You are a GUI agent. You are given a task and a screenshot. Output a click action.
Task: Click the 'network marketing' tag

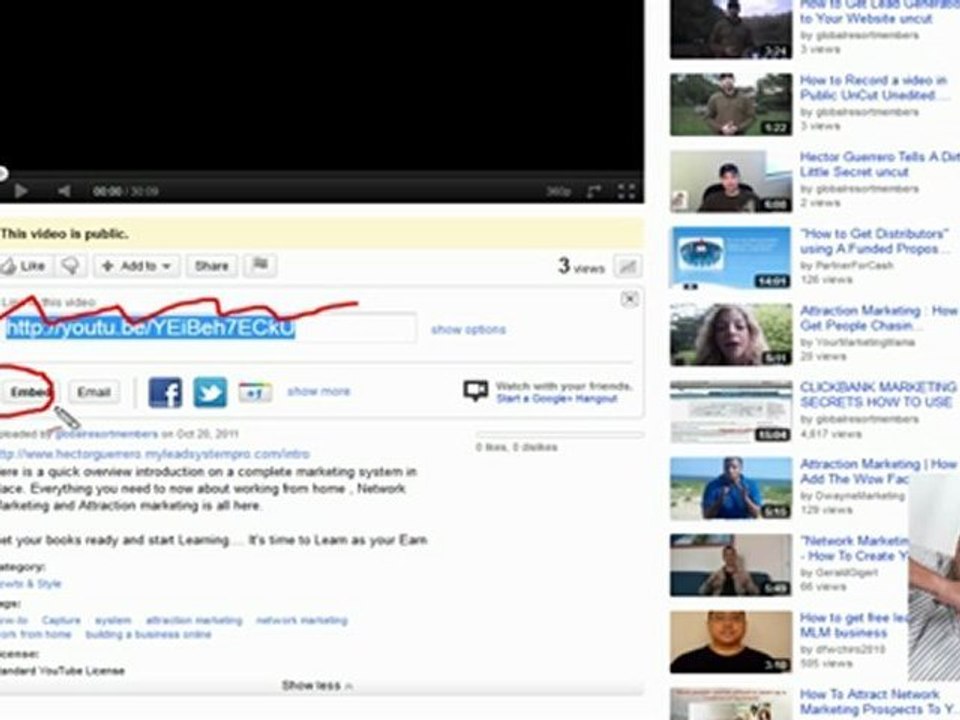[x=302, y=620]
